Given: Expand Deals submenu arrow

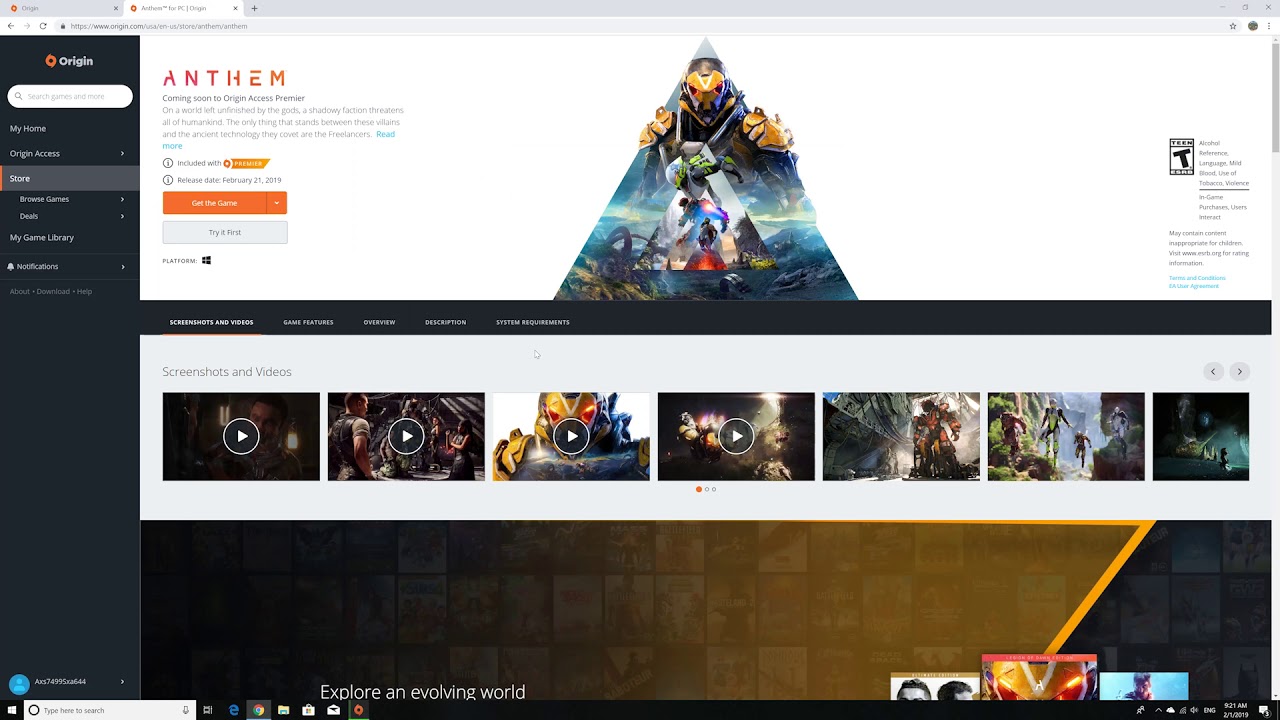Looking at the screenshot, I should pos(122,216).
